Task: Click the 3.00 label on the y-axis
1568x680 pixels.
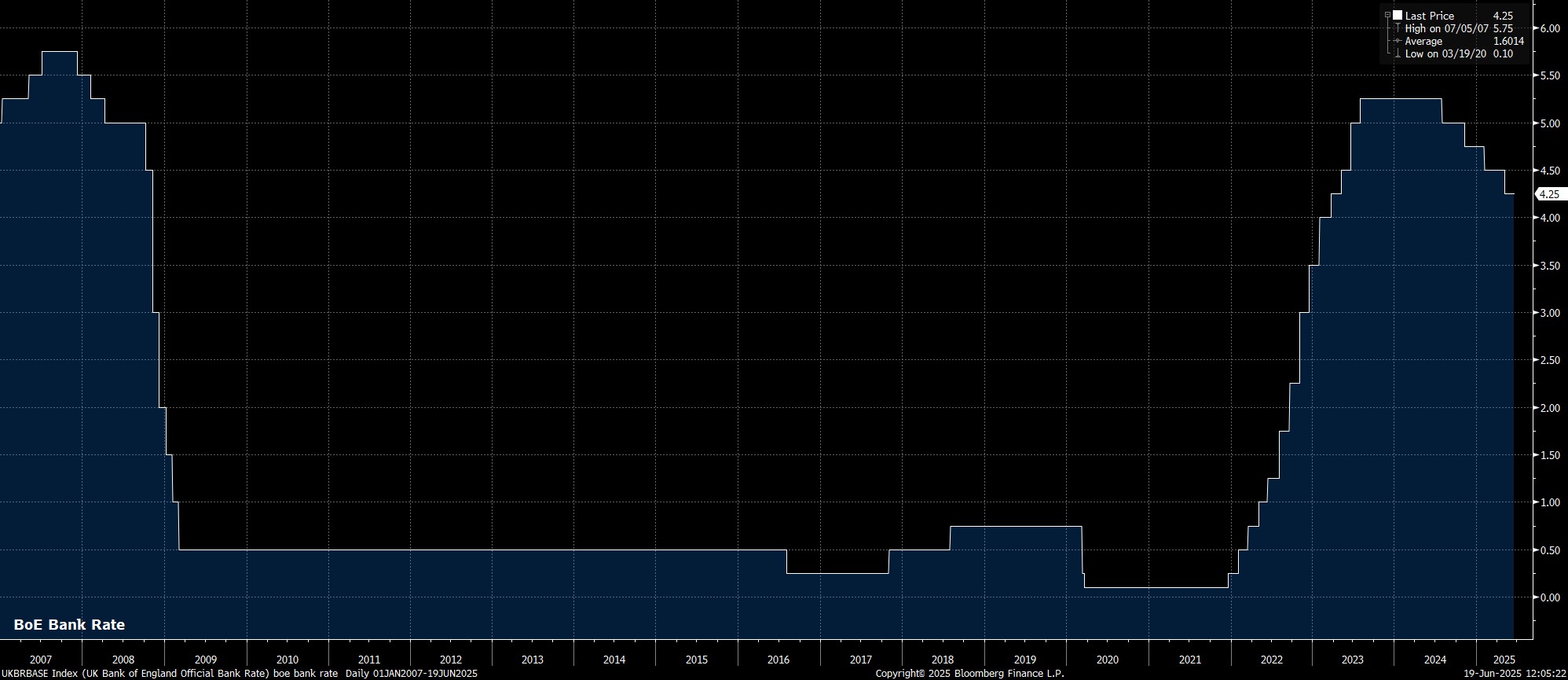Action: point(1549,313)
